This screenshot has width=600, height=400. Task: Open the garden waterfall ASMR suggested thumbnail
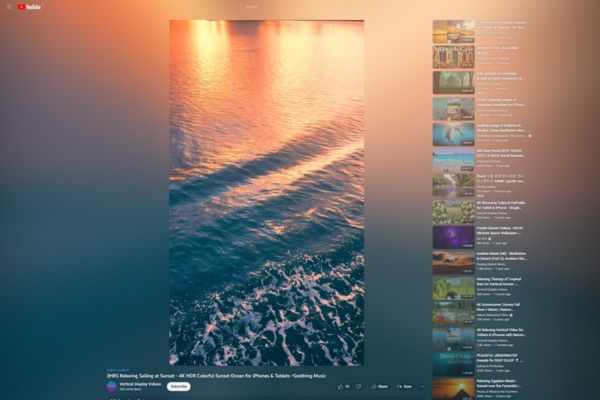pyautogui.click(x=453, y=186)
